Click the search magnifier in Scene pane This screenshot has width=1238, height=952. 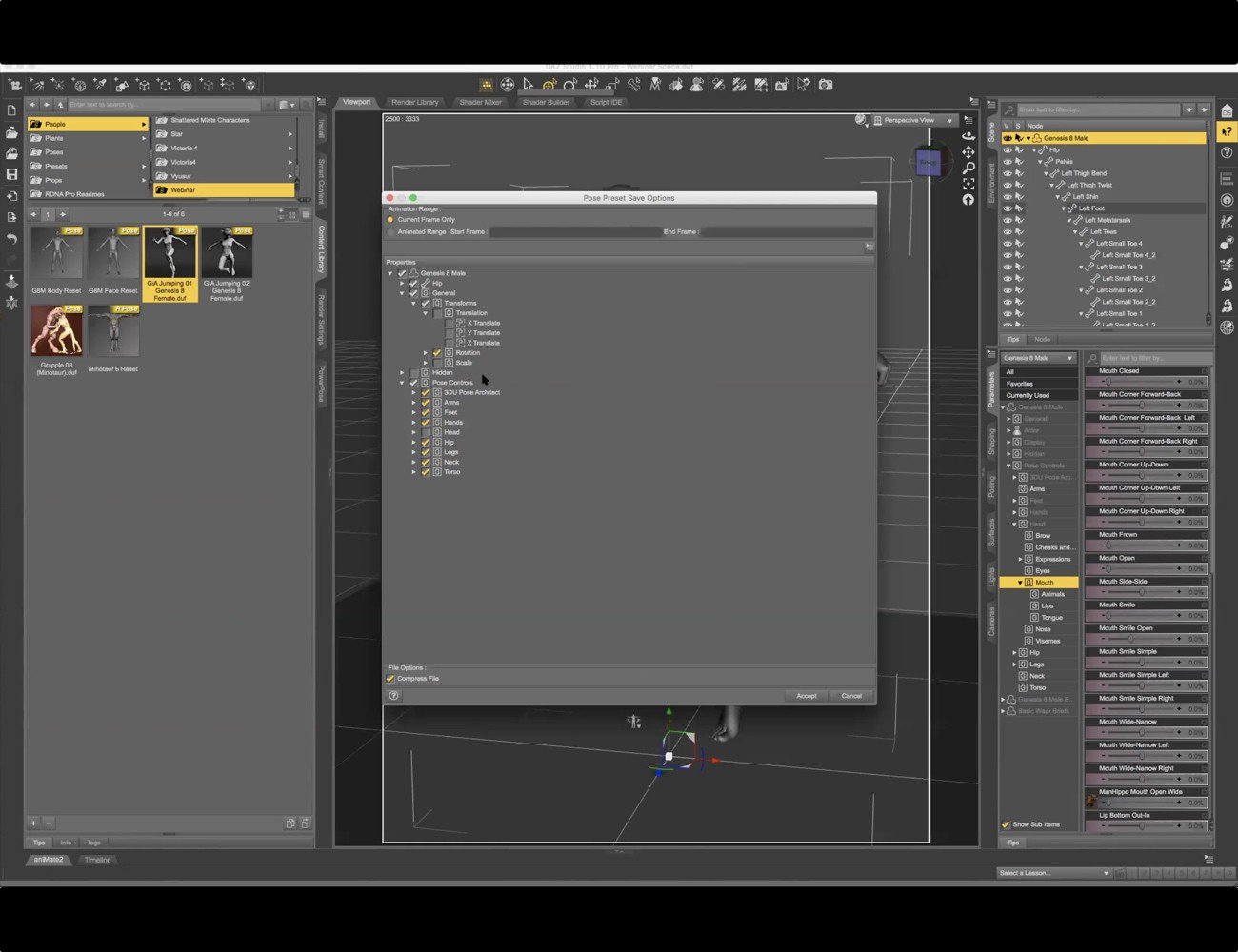pos(1008,110)
